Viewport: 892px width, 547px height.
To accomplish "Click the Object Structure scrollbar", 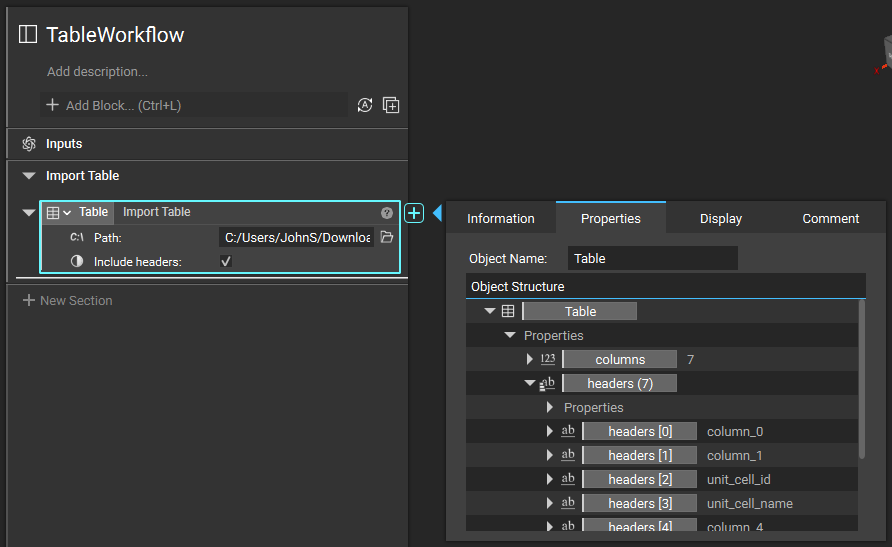I will tap(862, 379).
